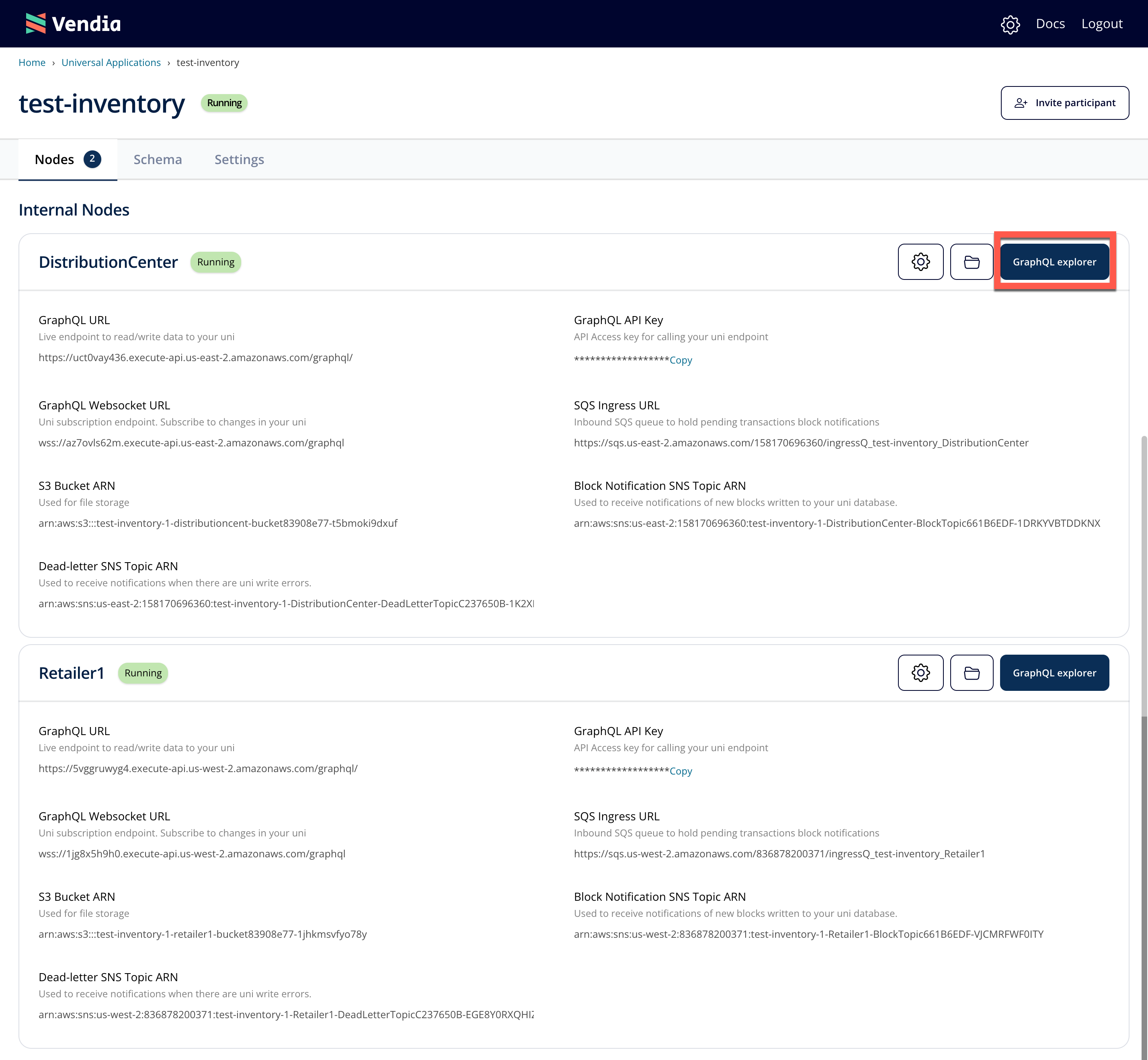The image size is (1148, 1060).
Task: Click the Vendia logo
Action: pos(73,23)
